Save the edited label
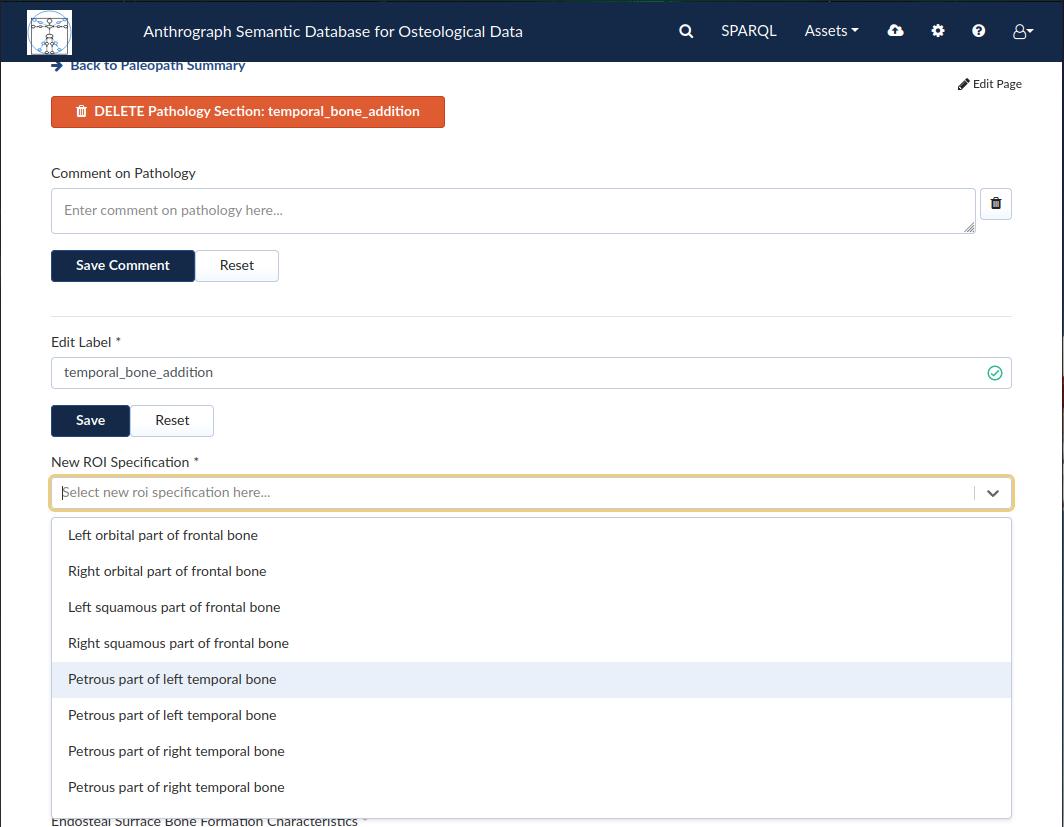 click(90, 421)
